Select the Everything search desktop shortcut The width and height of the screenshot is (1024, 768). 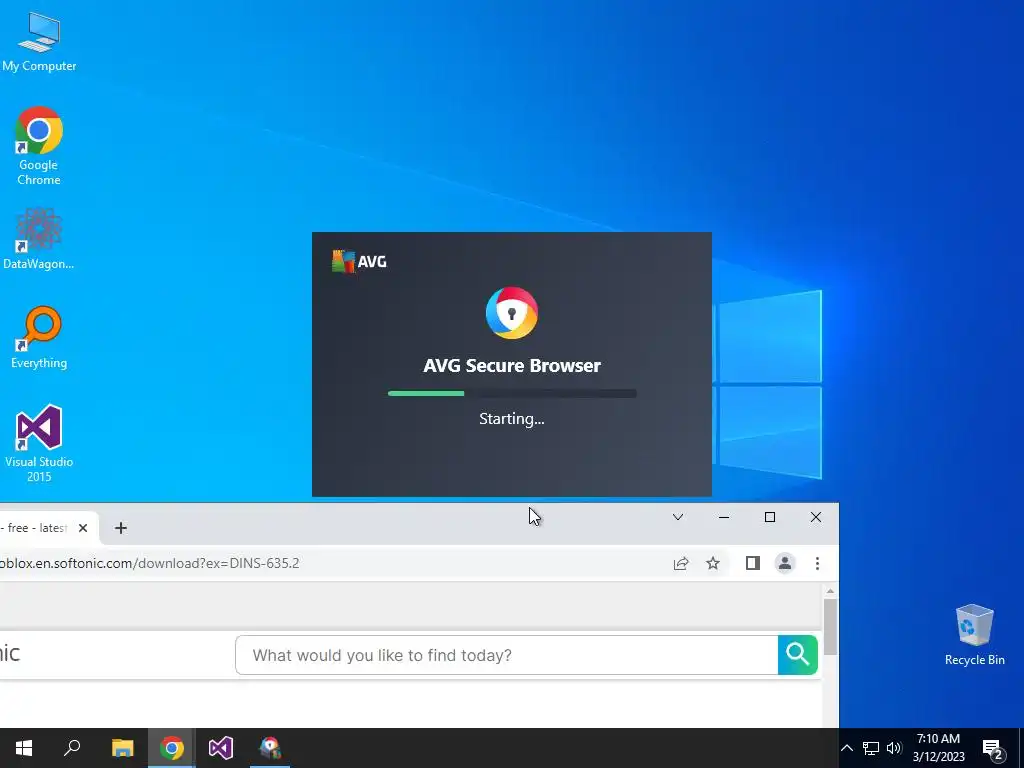39,338
